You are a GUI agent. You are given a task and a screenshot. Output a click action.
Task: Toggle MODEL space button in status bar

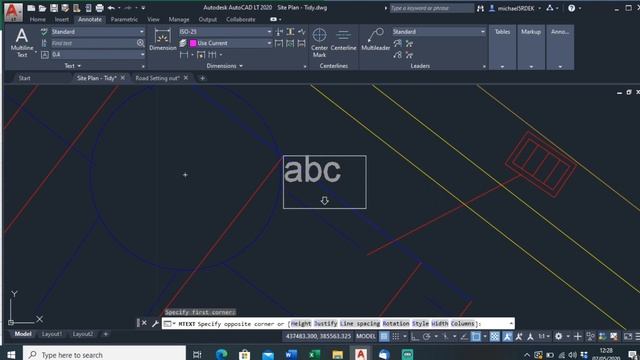tap(366, 336)
